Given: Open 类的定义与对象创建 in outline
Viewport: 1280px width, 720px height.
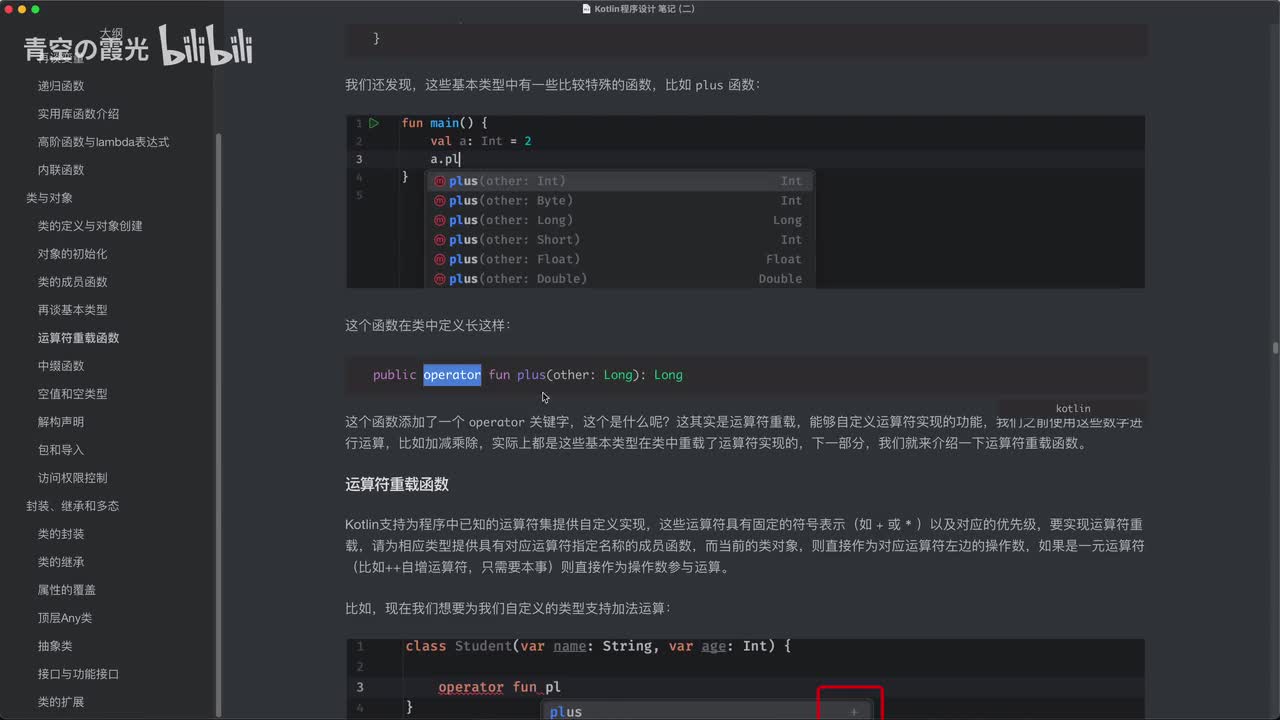Looking at the screenshot, I should (x=90, y=226).
